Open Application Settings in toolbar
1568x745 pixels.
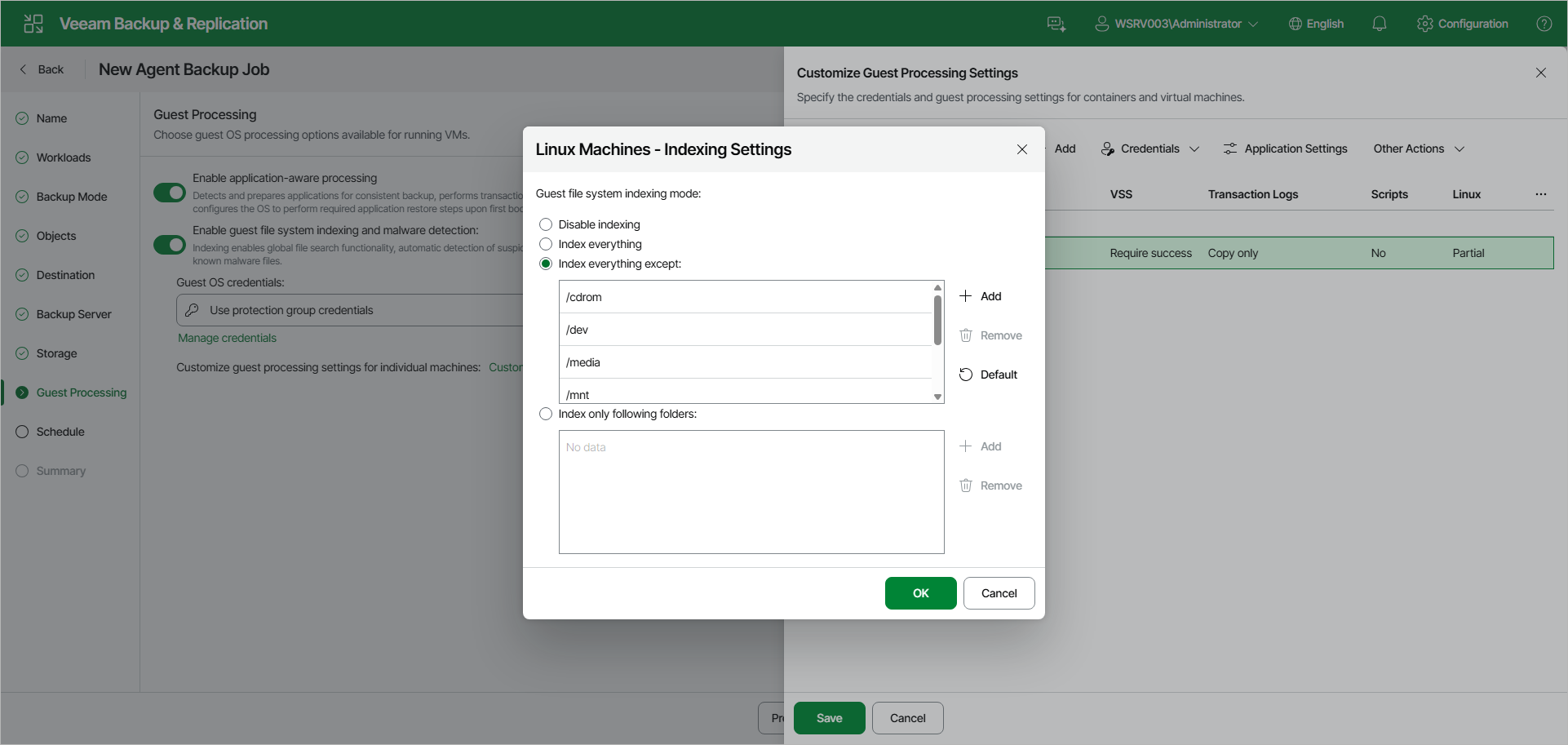point(1286,149)
